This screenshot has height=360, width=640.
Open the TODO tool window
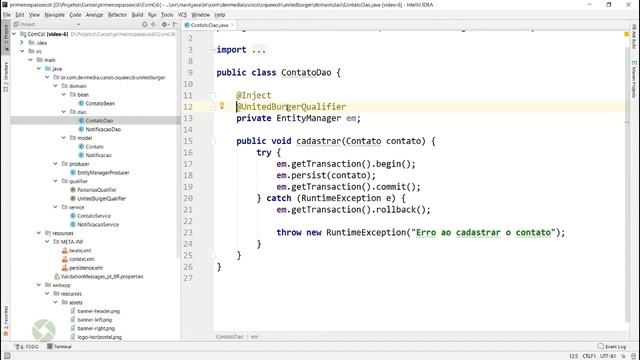[27, 347]
